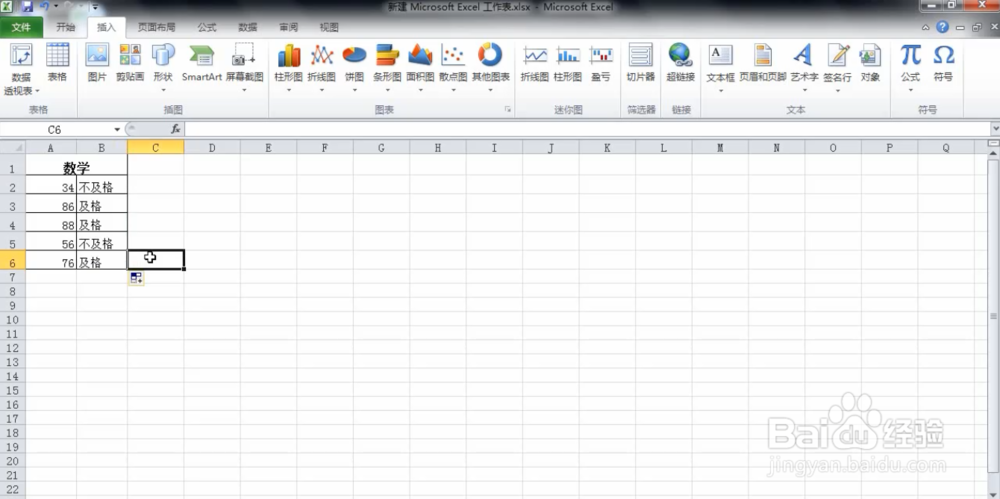This screenshot has height=499, width=1000.
Task: Switch to Page Layout (页面布局) tab
Action: pyautogui.click(x=156, y=27)
